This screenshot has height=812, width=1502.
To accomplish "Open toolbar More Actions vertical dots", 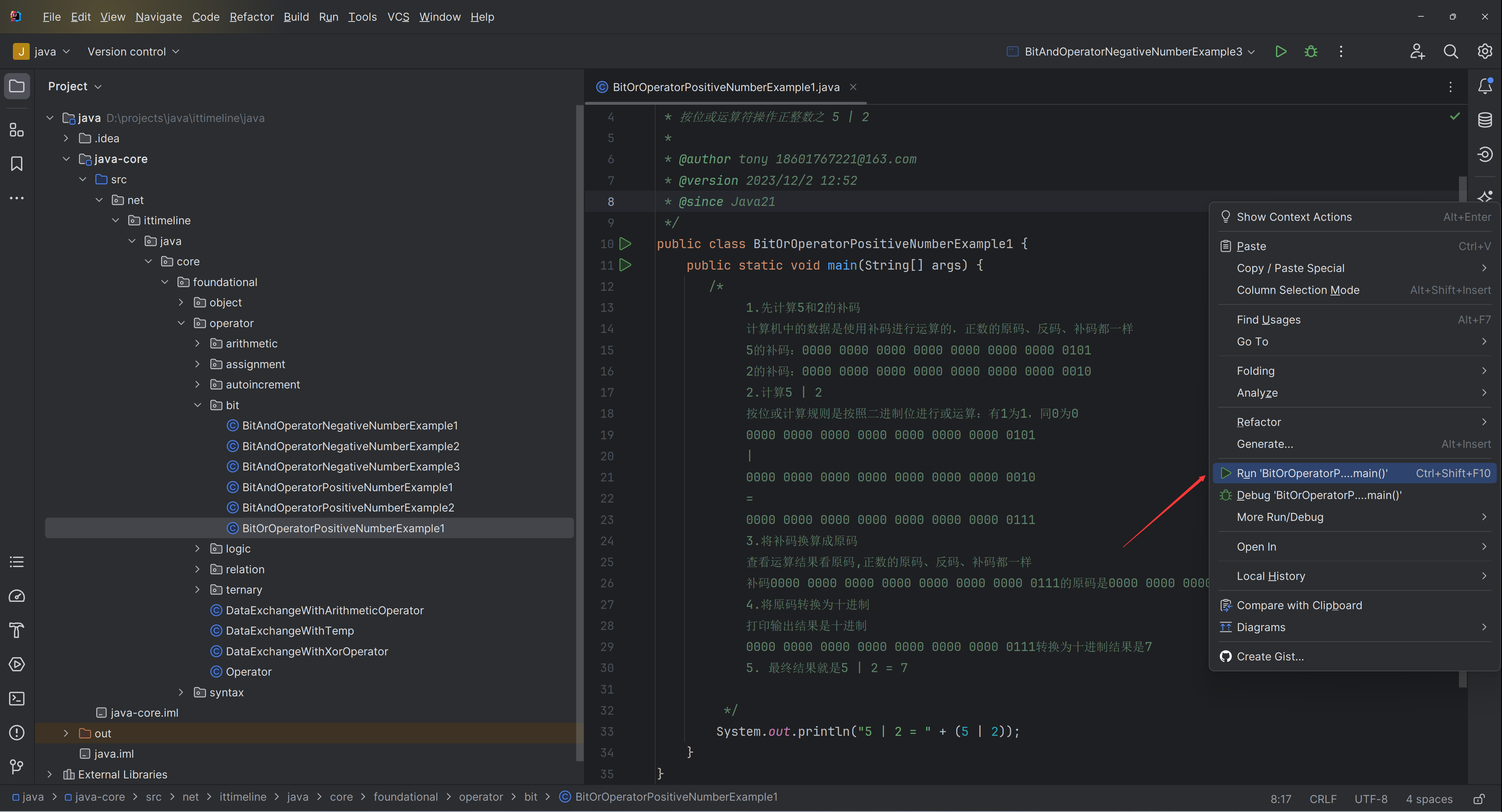I will (1341, 51).
